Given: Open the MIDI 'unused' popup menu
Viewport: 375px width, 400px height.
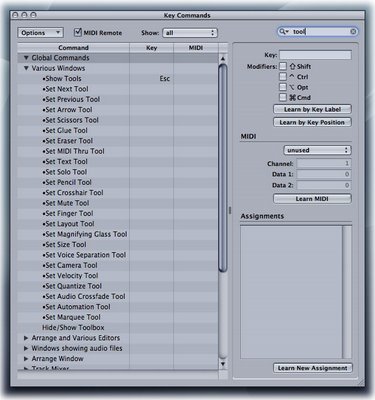Looking at the screenshot, I should pos(317,150).
